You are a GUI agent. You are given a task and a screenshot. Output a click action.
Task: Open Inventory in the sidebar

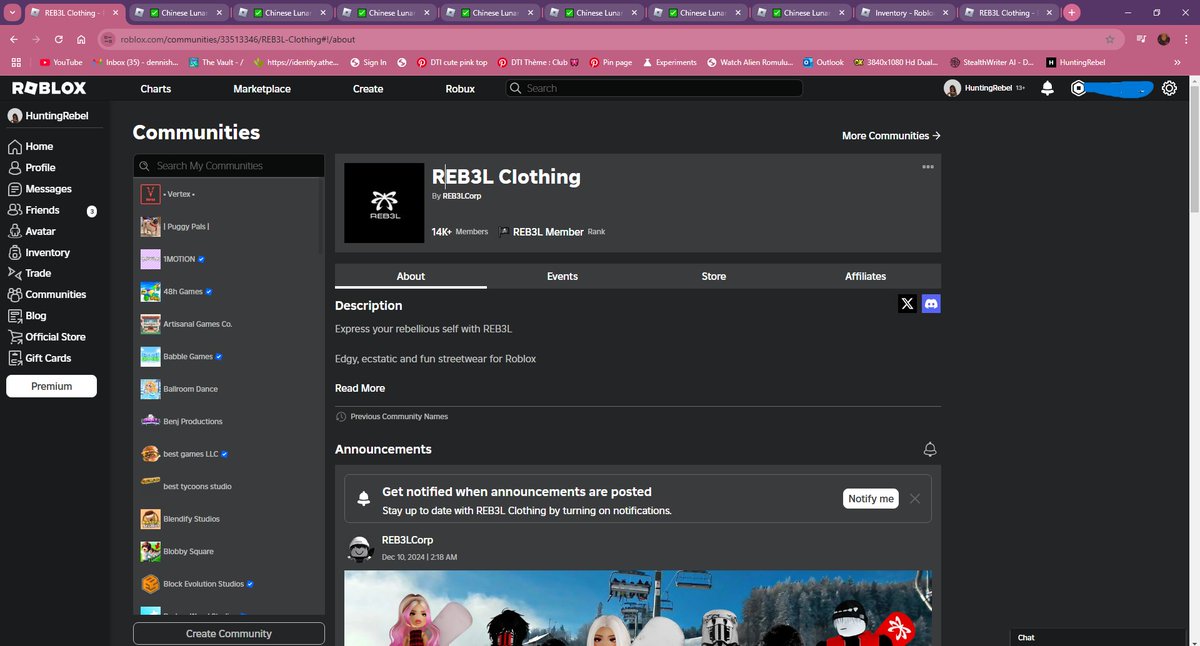tap(38, 252)
